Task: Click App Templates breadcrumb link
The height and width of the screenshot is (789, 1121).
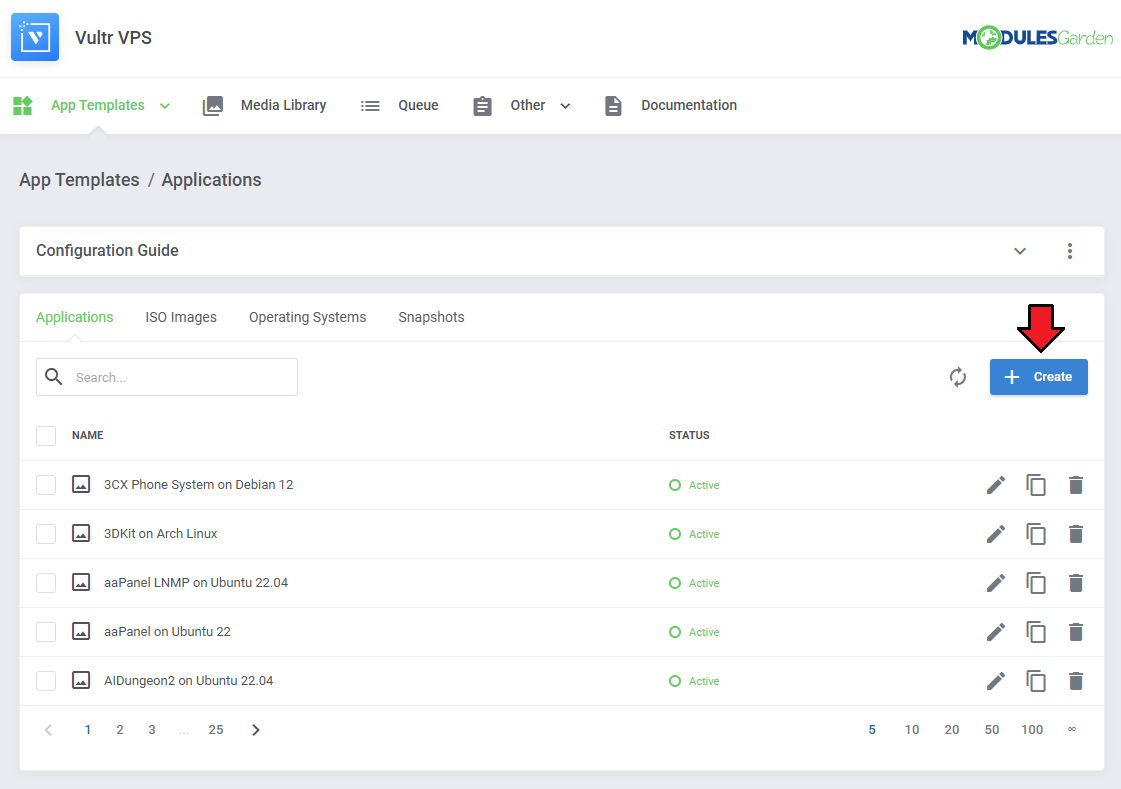Action: [79, 180]
